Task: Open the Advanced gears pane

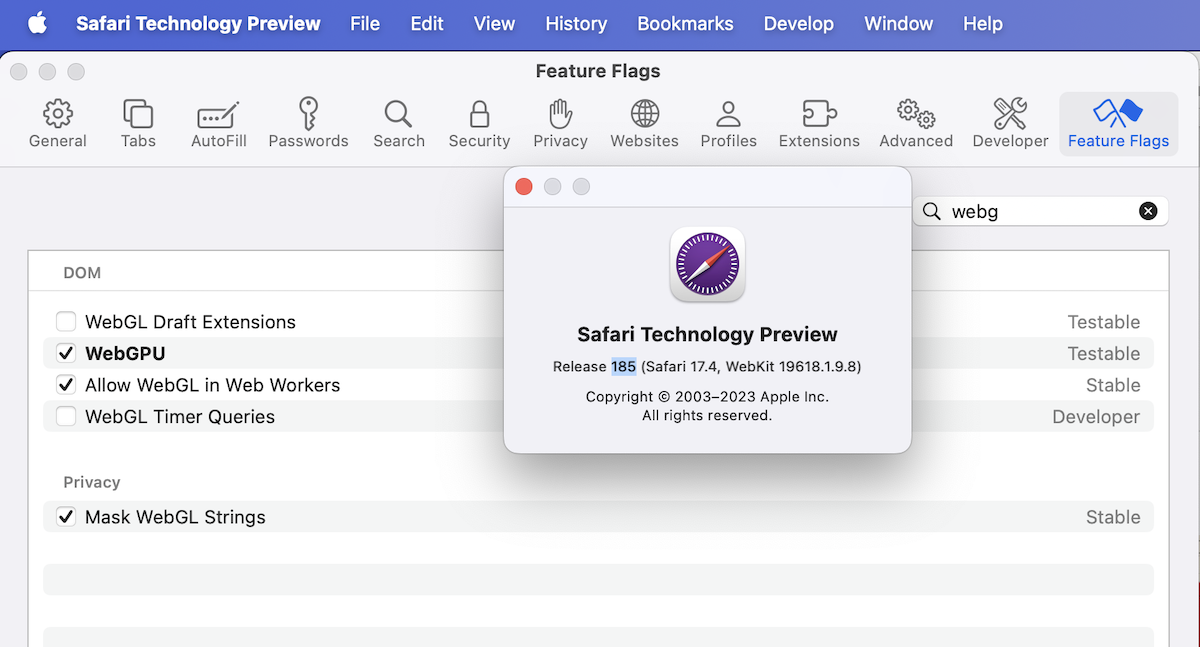Action: 916,124
